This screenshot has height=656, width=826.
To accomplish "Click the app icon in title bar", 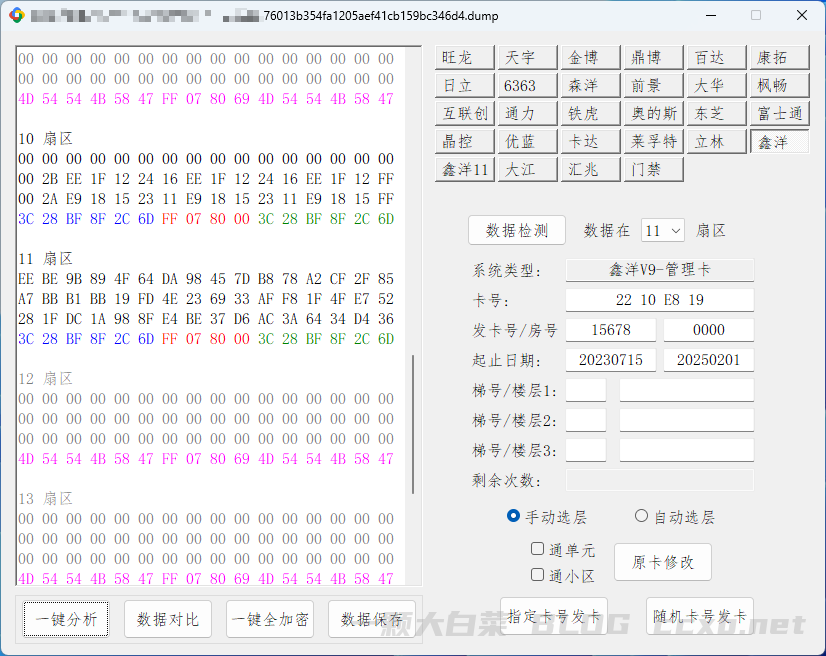I will [x=16, y=16].
